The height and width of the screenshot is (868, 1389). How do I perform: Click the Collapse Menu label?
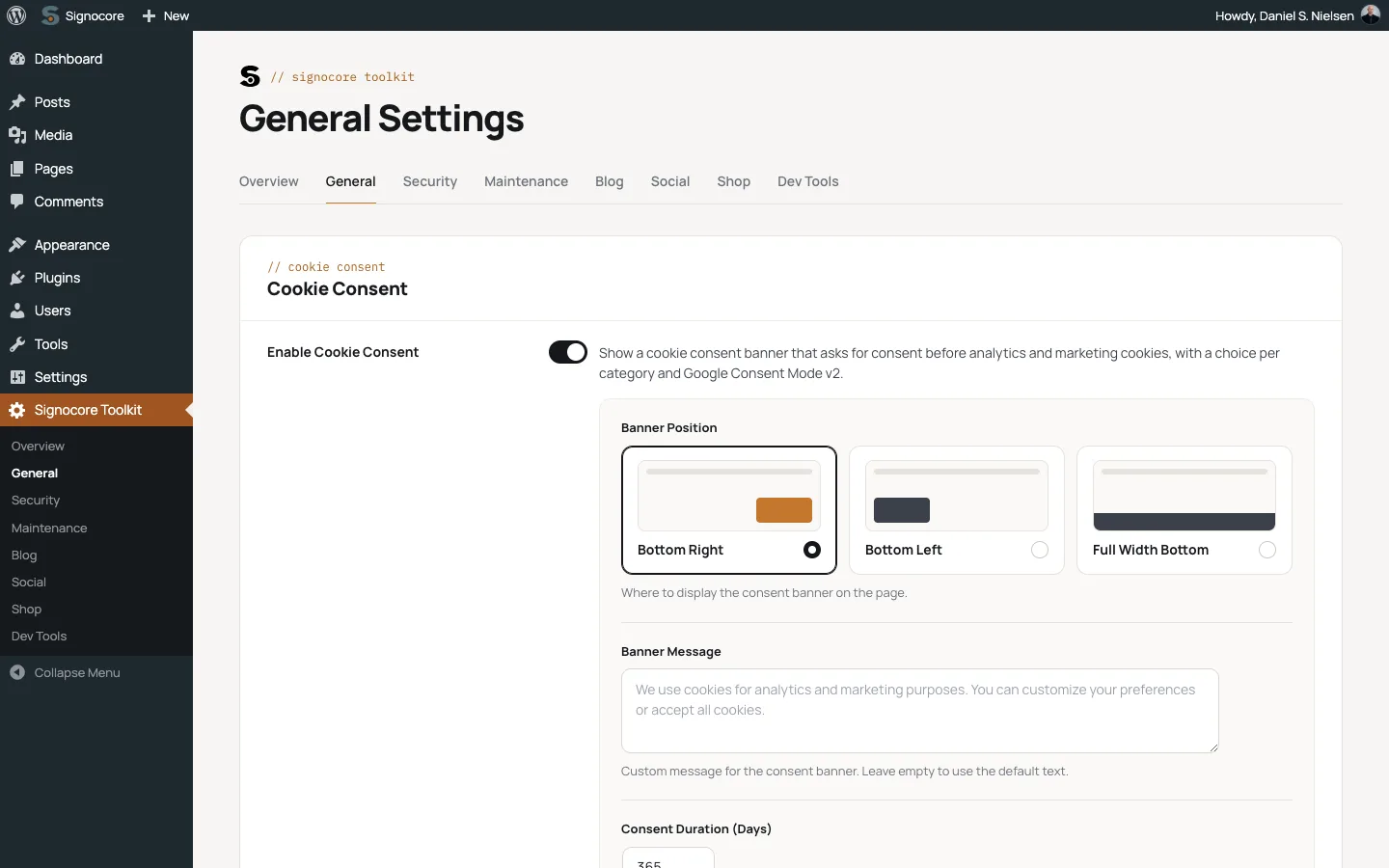click(77, 672)
